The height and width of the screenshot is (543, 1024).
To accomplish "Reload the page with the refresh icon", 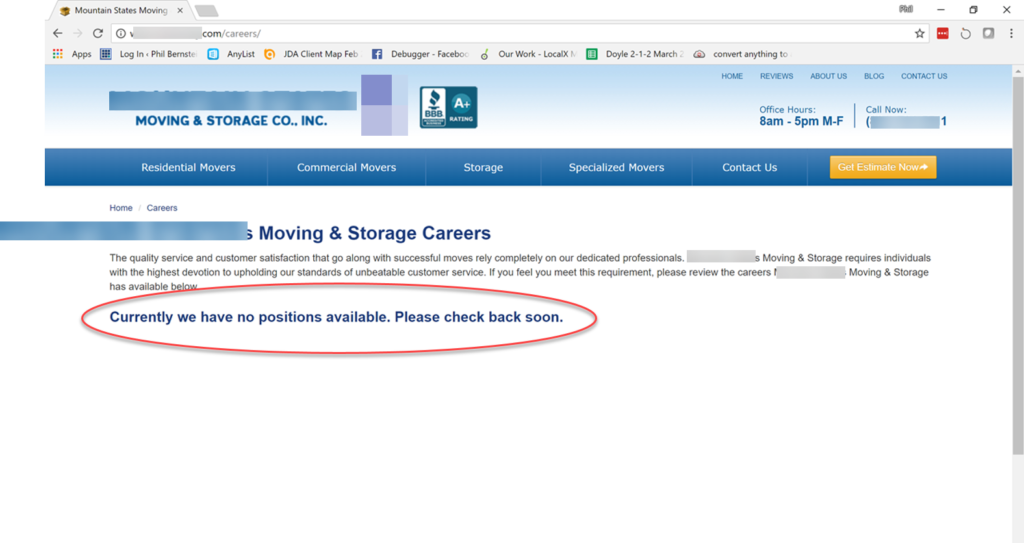I will (97, 33).
